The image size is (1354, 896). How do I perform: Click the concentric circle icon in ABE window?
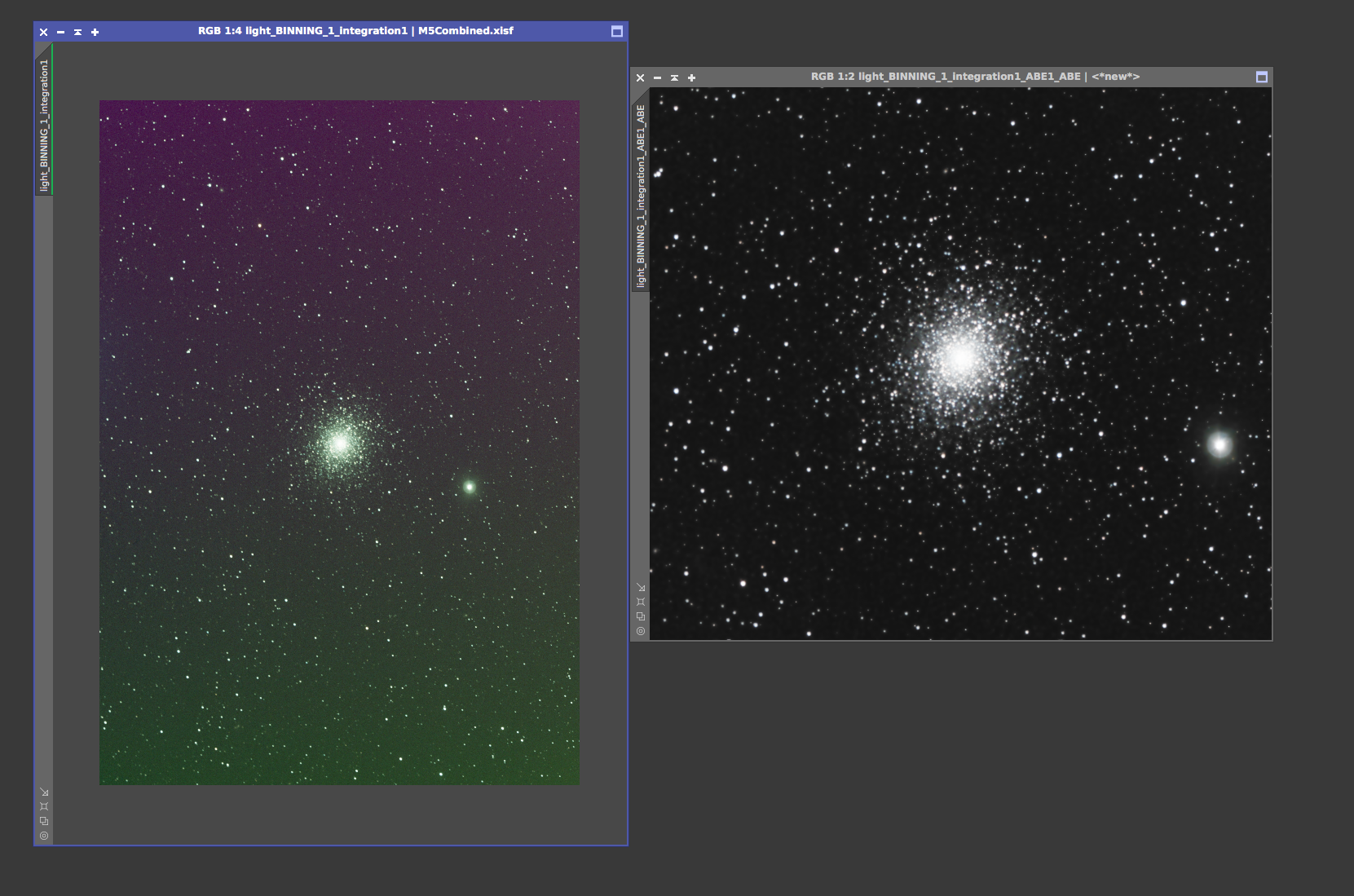(x=641, y=631)
